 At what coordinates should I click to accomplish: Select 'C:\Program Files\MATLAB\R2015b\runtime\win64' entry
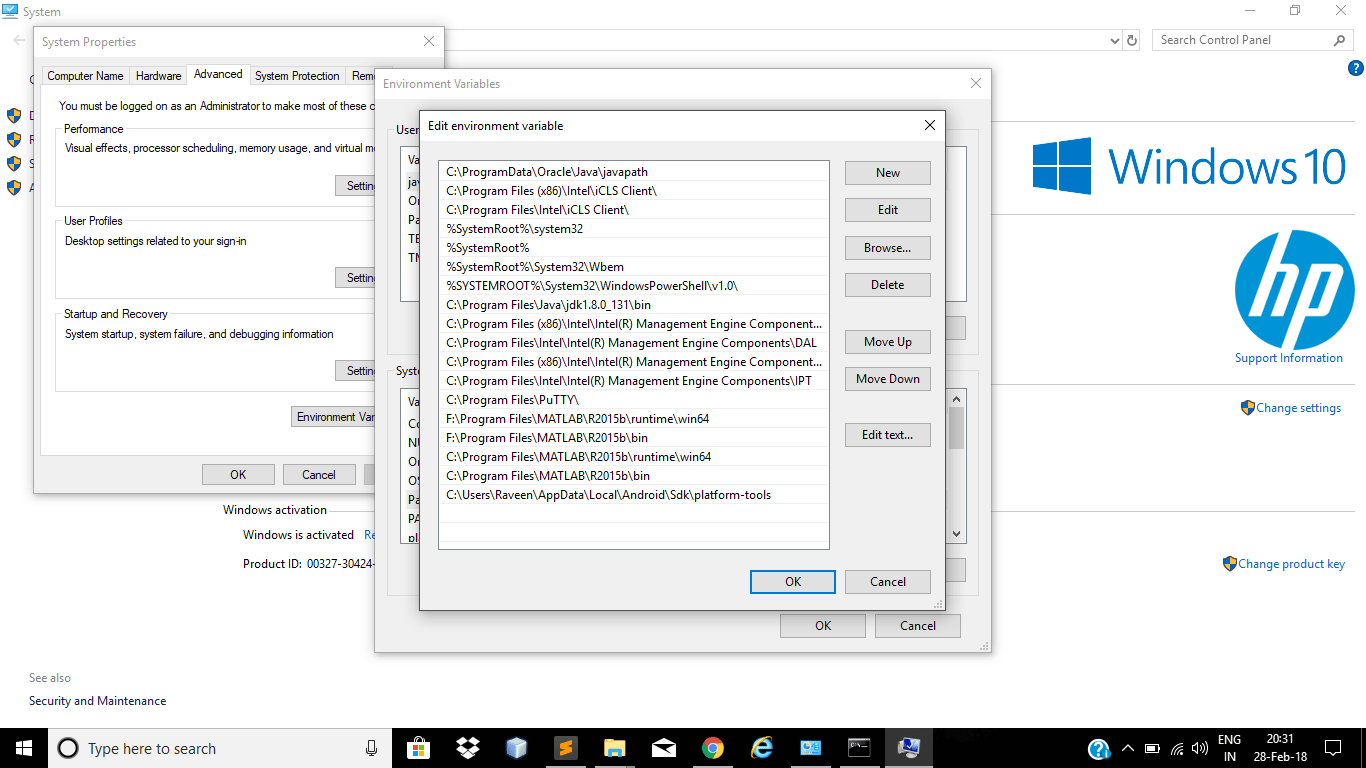634,457
